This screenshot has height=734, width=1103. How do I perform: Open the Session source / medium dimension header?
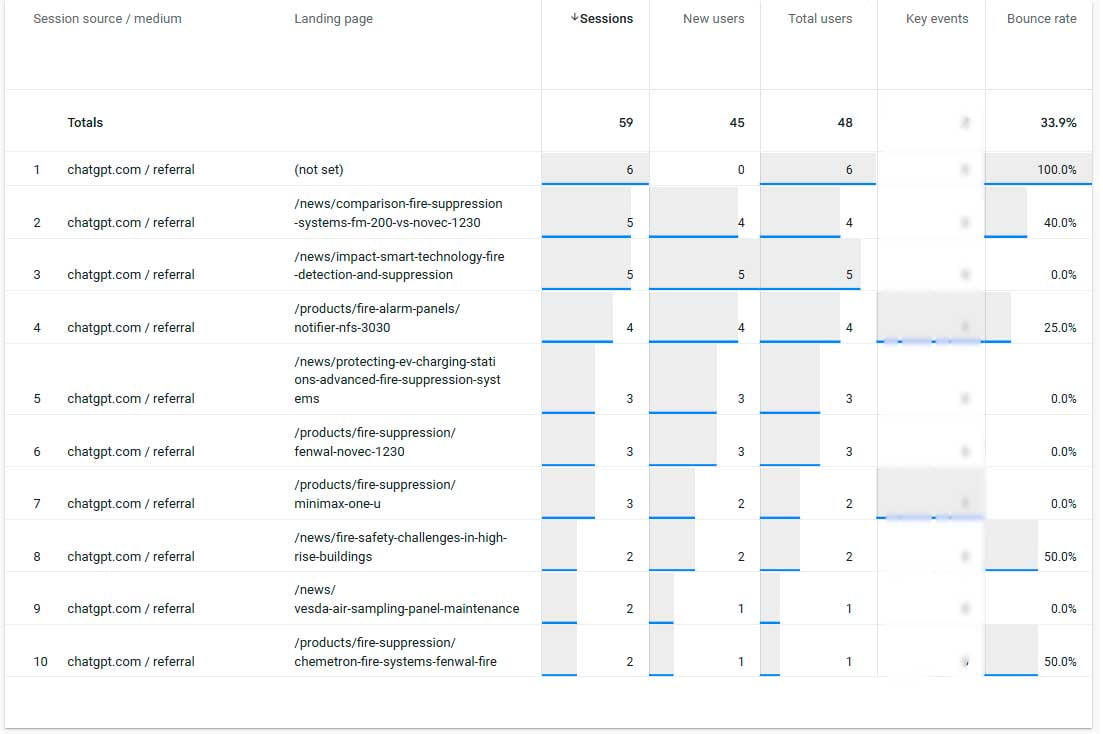pos(107,19)
